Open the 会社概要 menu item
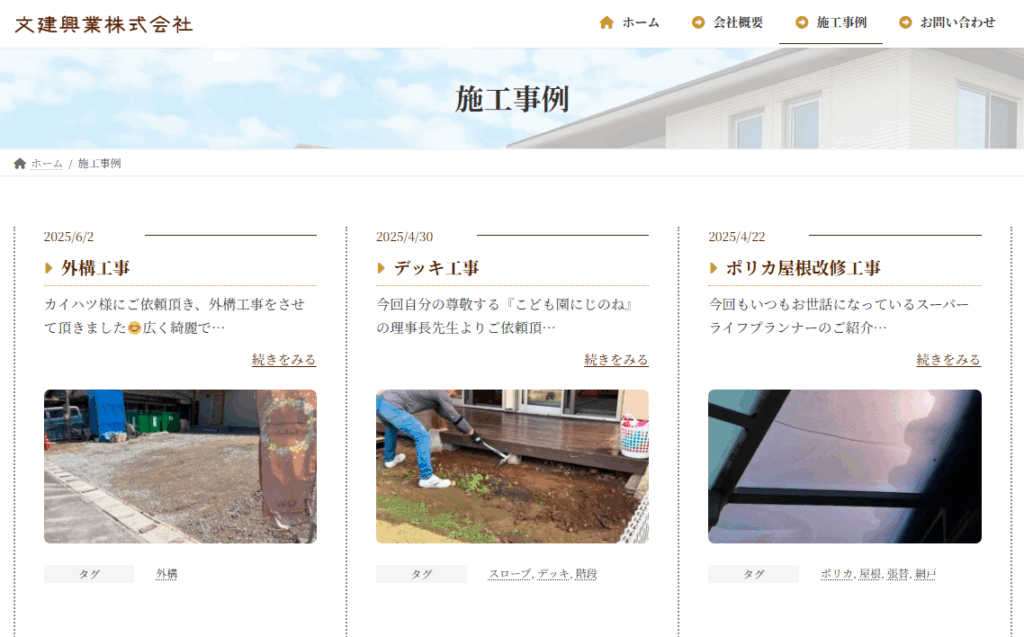The width and height of the screenshot is (1024, 637). tap(737, 23)
